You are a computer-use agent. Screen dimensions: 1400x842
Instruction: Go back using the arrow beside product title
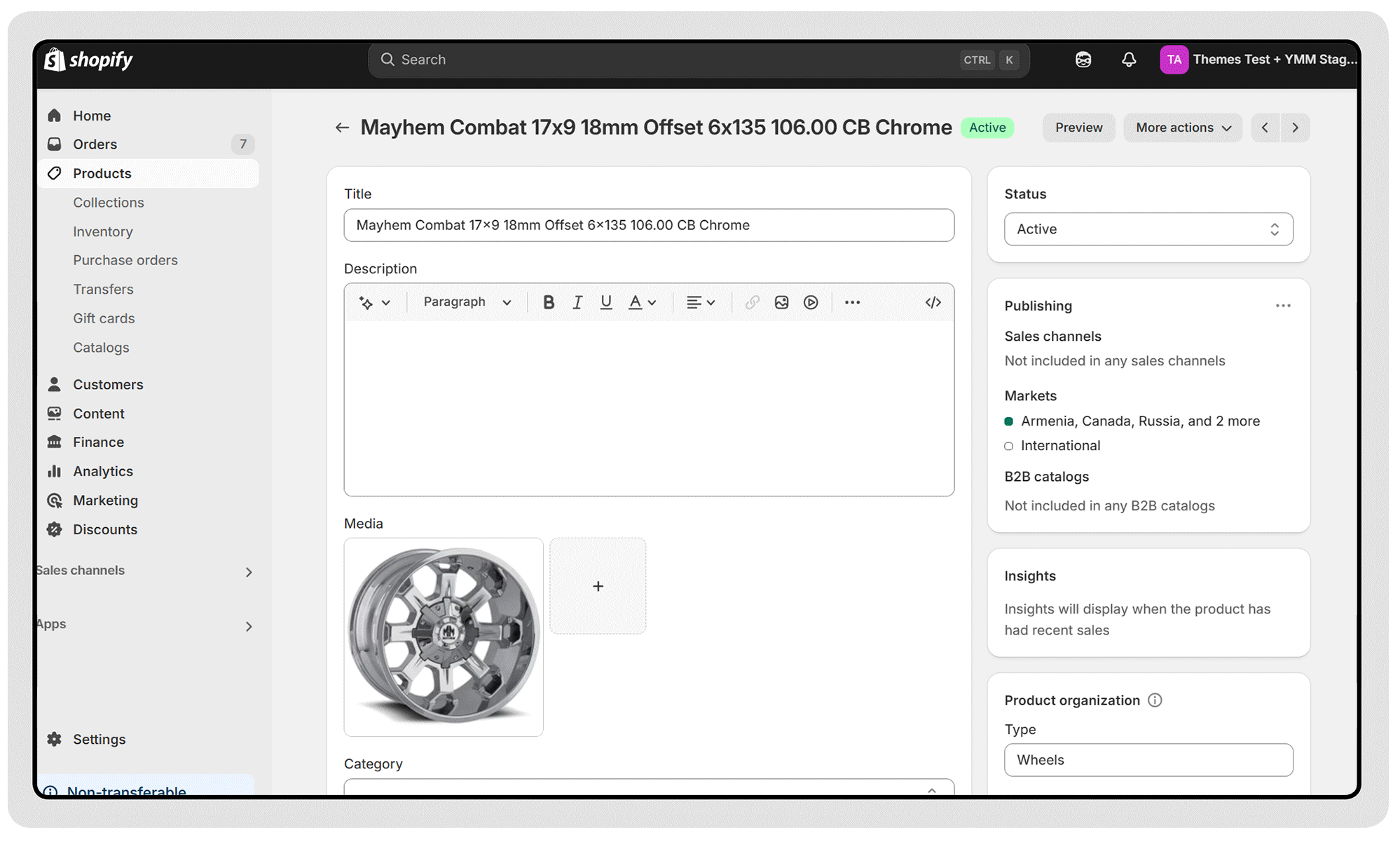pyautogui.click(x=342, y=128)
